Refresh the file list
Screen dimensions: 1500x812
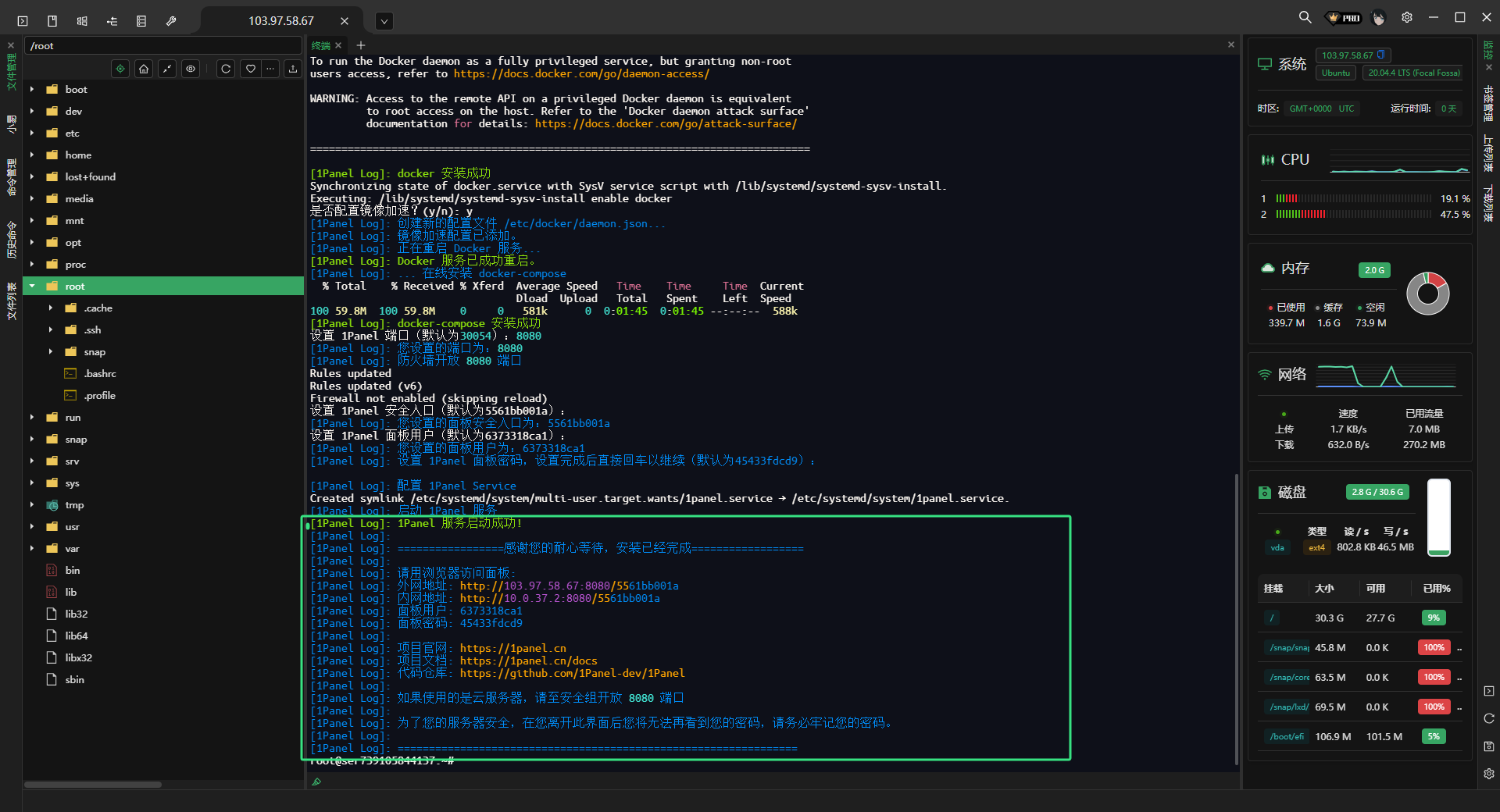click(x=226, y=69)
